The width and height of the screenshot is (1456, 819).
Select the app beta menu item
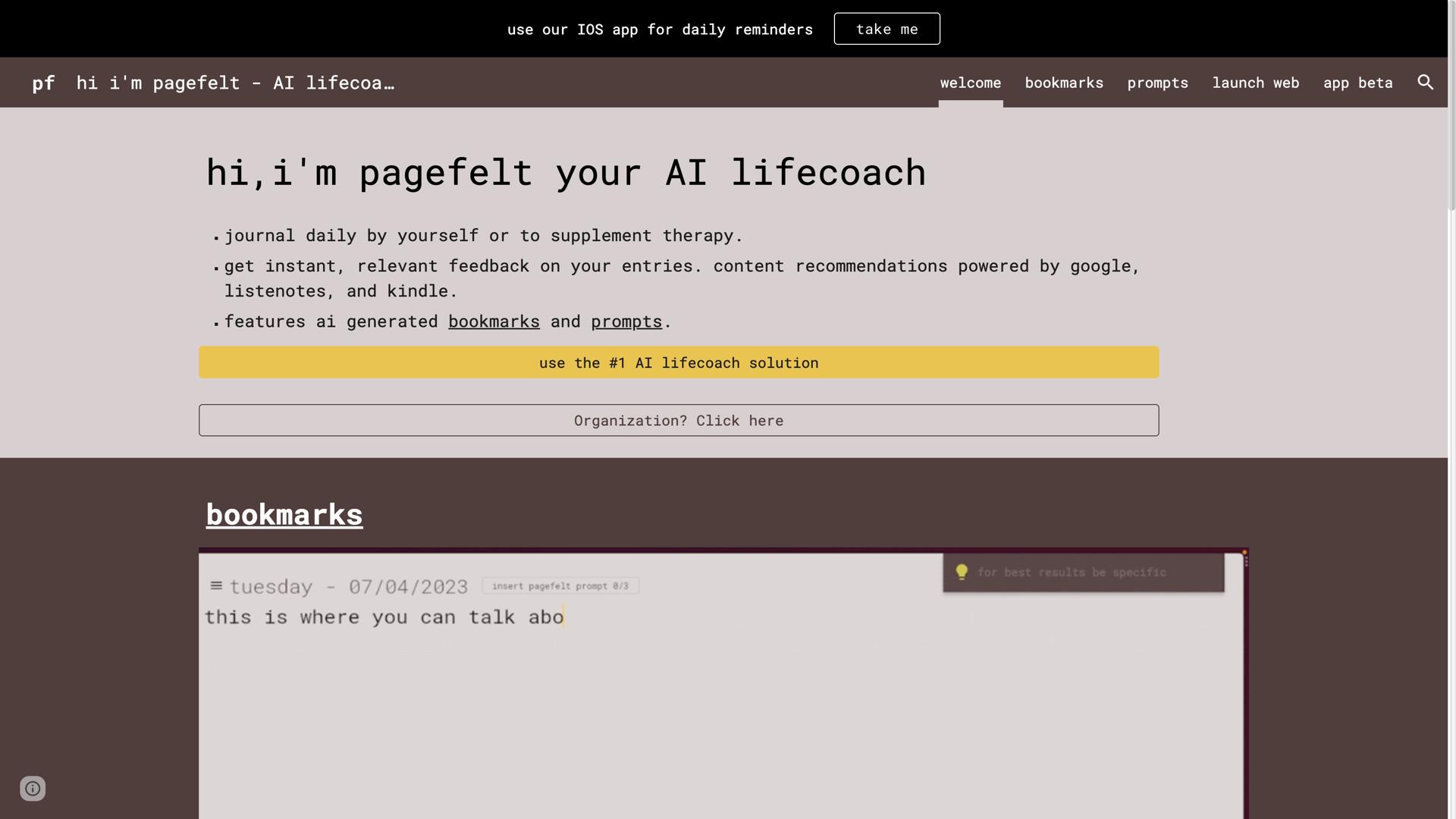pos(1357,83)
